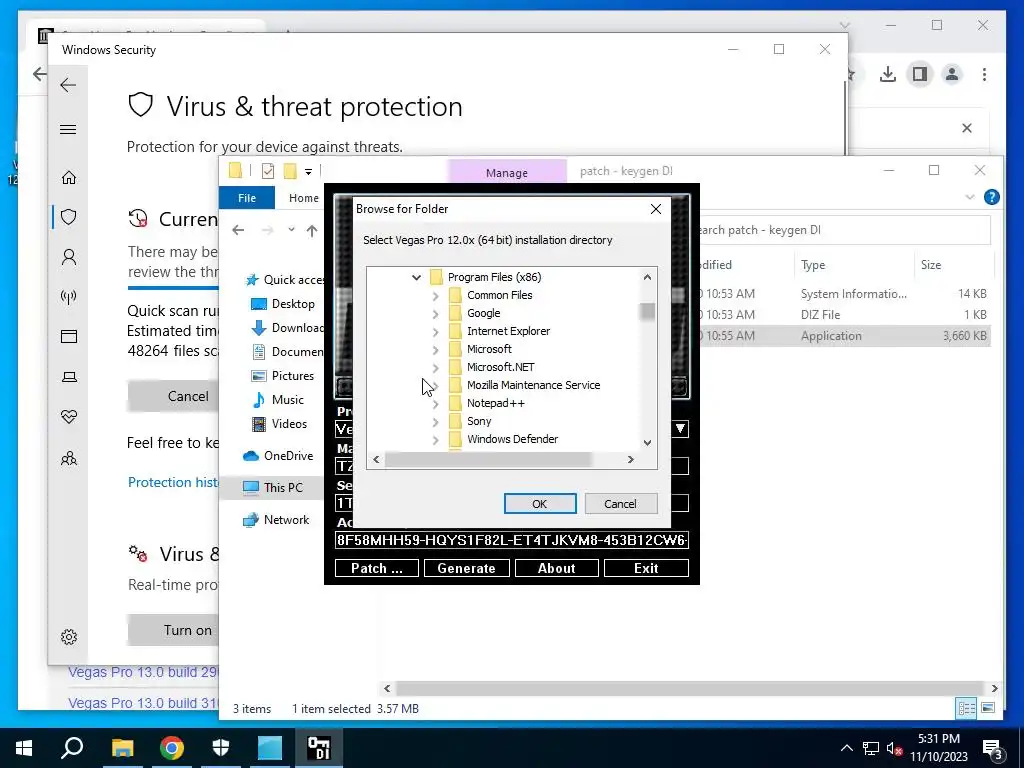Viewport: 1024px width, 768px height.
Task: Open Family options icon
Action: [x=69, y=458]
